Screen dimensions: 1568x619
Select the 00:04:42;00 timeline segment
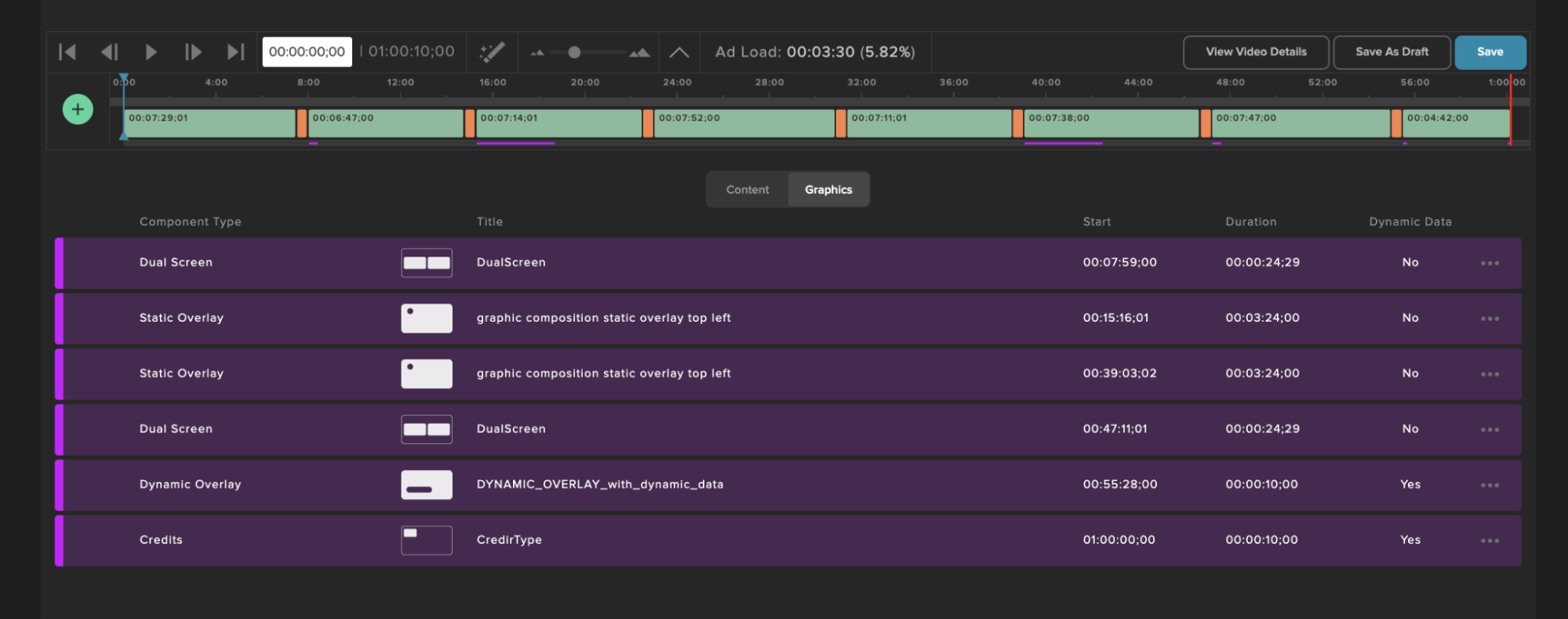click(1457, 123)
